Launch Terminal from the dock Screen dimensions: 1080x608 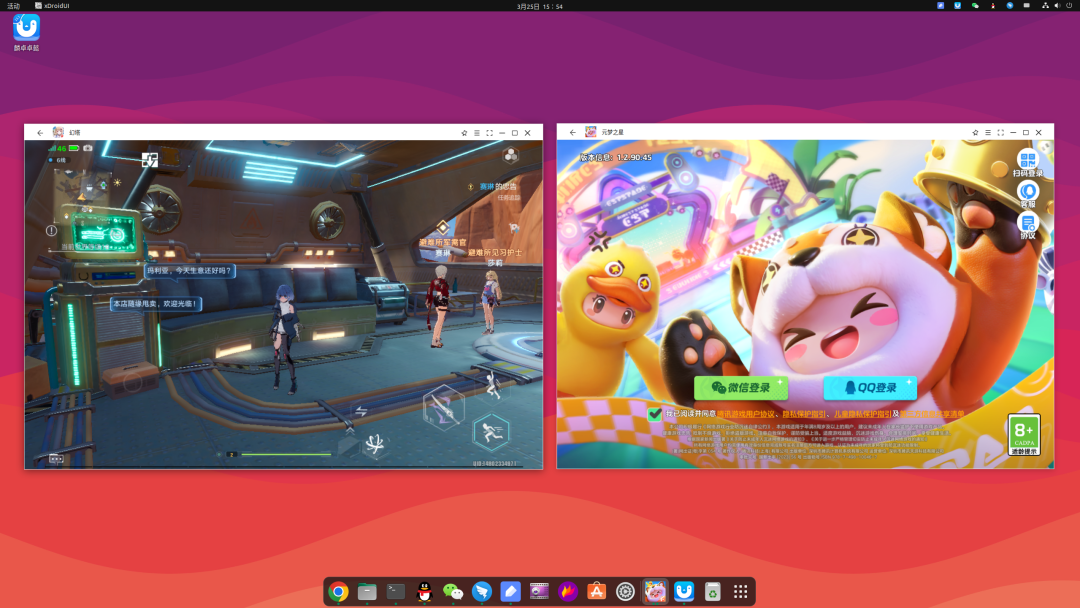(396, 591)
